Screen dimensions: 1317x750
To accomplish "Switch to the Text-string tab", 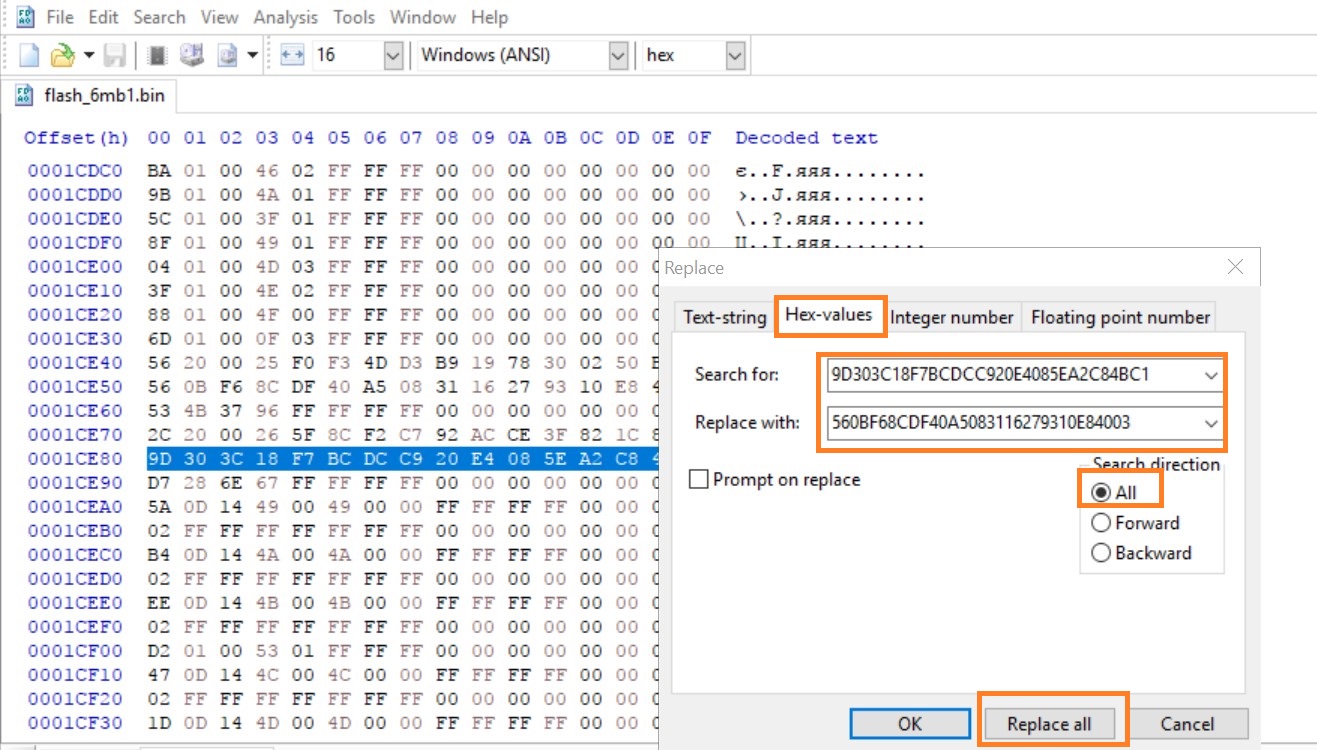I will [724, 317].
